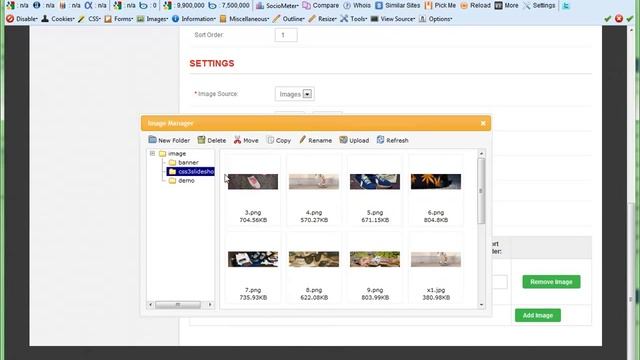Open the Cookies toolbar menu
The image size is (640, 360).
(x=58, y=19)
